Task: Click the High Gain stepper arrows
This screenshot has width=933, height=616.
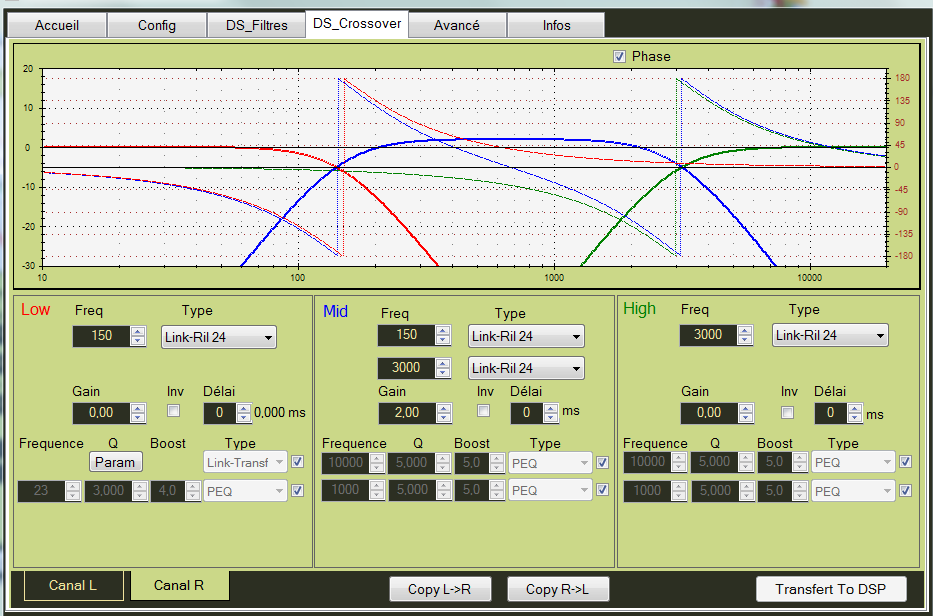Action: tap(746, 414)
